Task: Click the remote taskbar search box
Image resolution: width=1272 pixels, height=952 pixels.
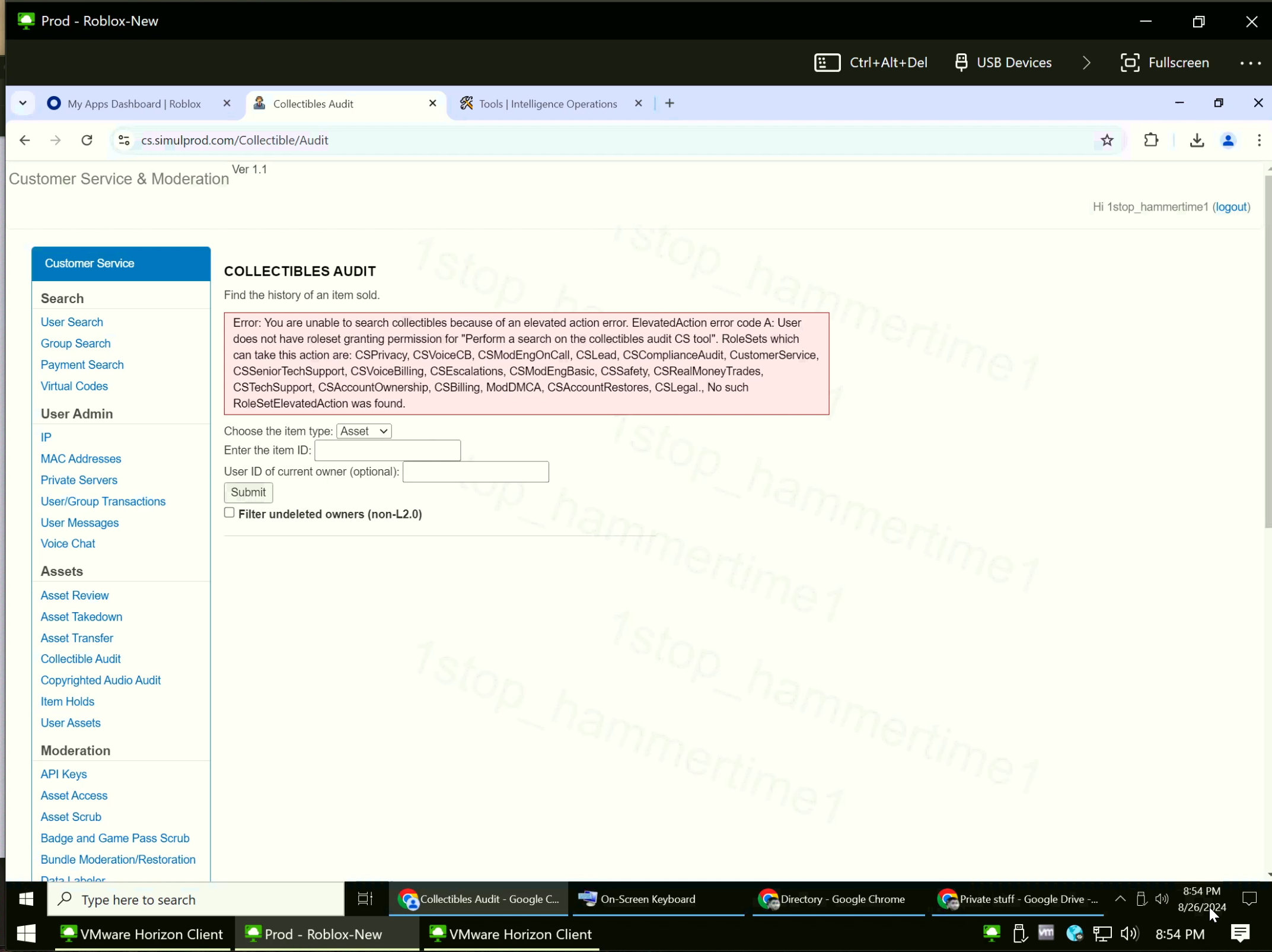Action: [x=196, y=899]
